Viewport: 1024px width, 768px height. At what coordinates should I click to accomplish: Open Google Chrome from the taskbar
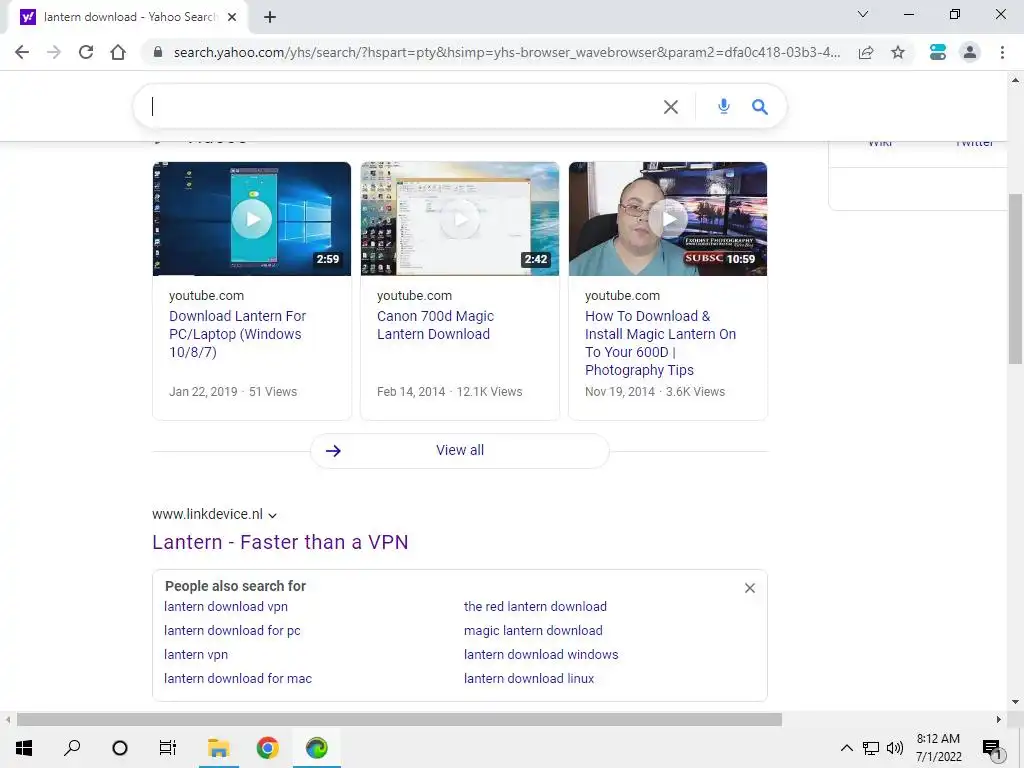tap(267, 748)
